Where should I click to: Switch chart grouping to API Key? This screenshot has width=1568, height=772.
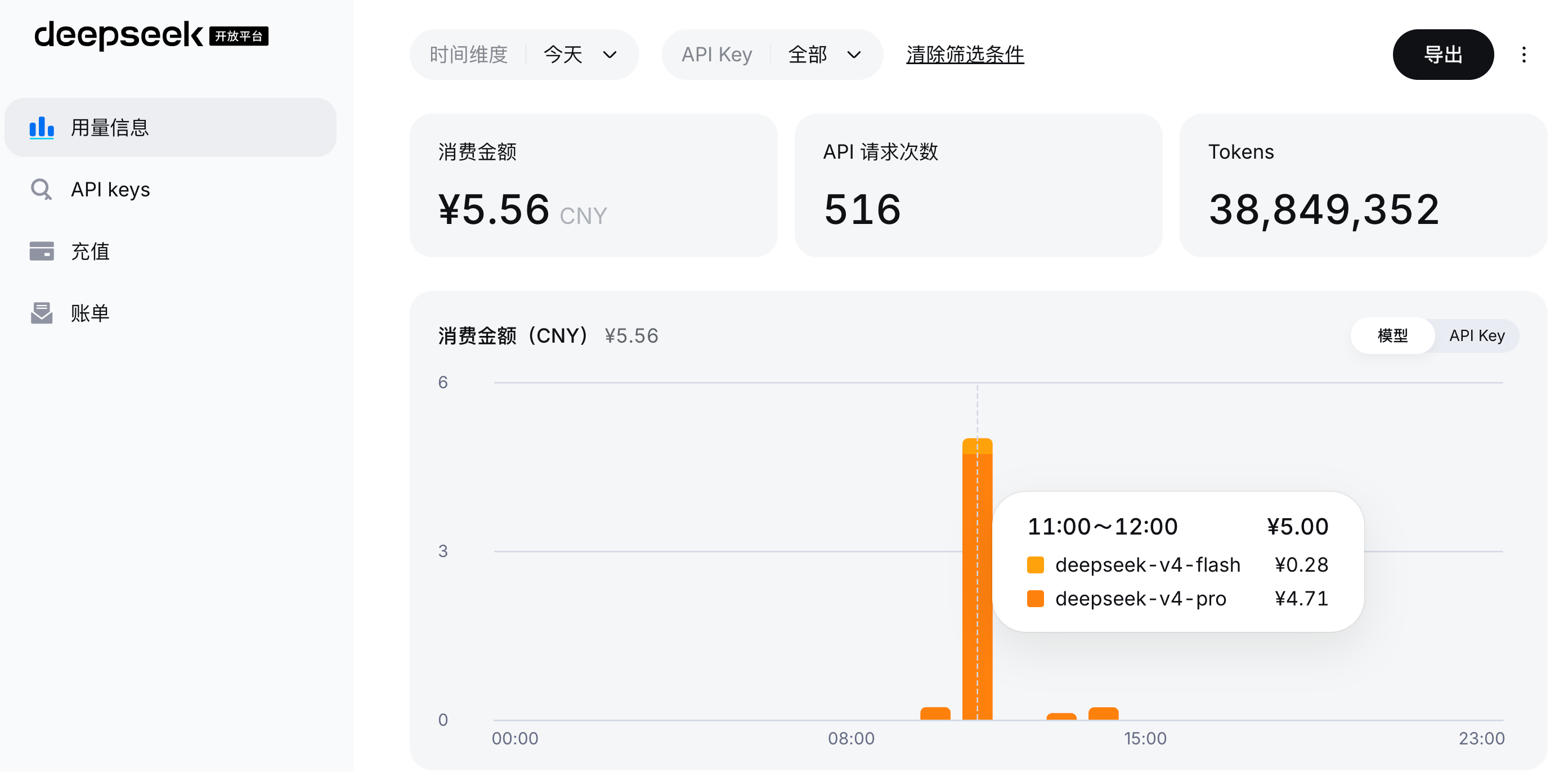click(1477, 336)
